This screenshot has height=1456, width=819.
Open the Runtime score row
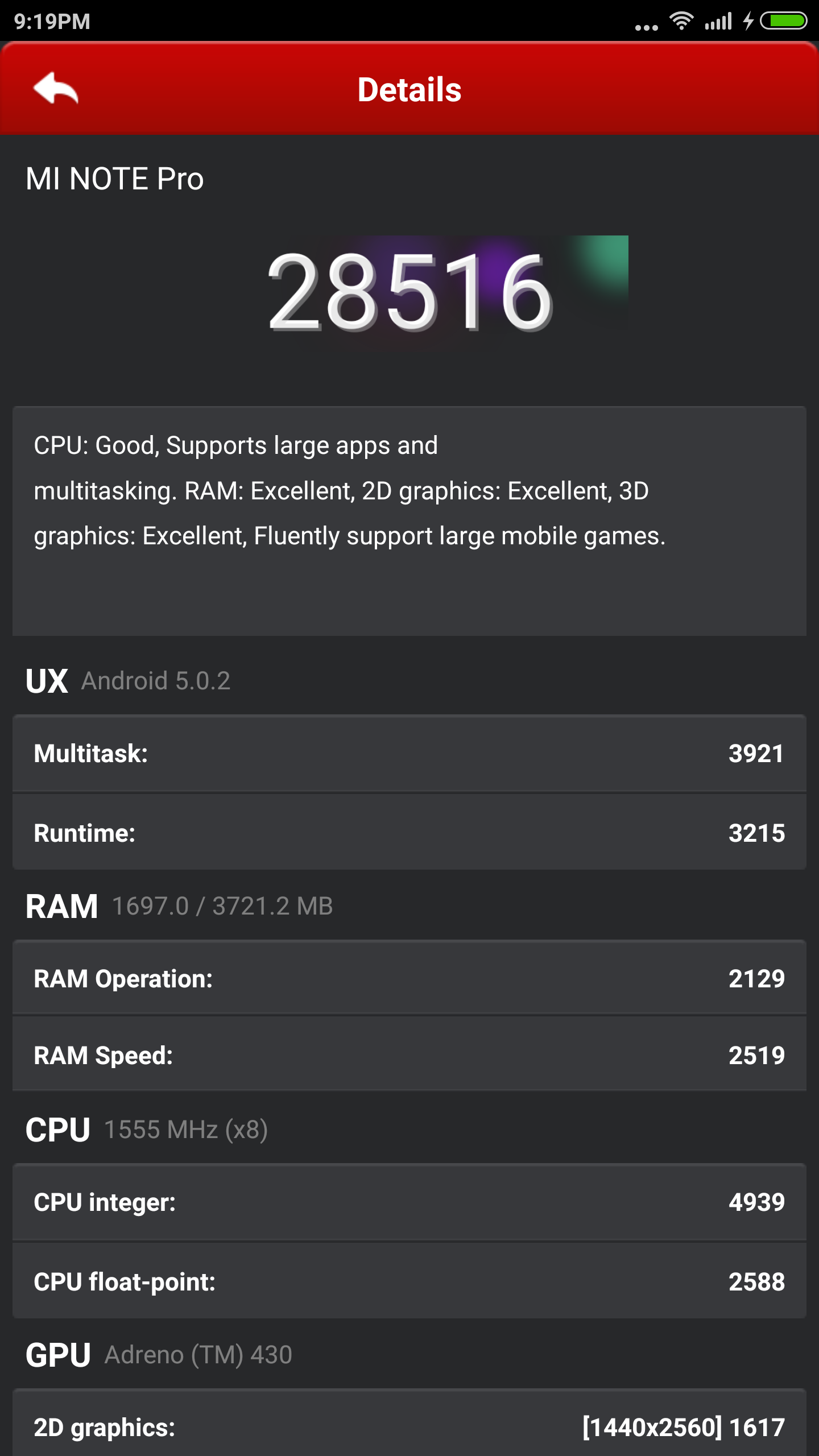pos(409,833)
